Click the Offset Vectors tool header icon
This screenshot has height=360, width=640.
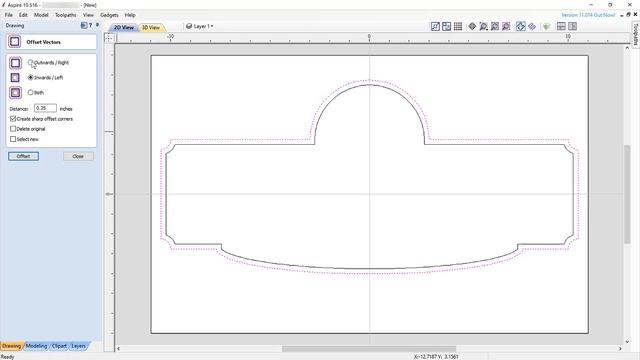coord(15,42)
